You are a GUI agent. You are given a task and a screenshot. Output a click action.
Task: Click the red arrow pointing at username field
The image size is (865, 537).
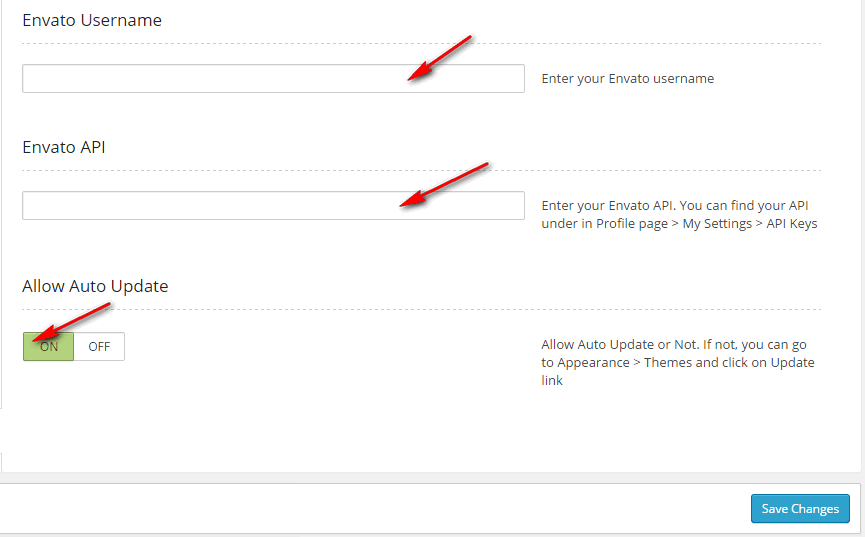[440, 59]
